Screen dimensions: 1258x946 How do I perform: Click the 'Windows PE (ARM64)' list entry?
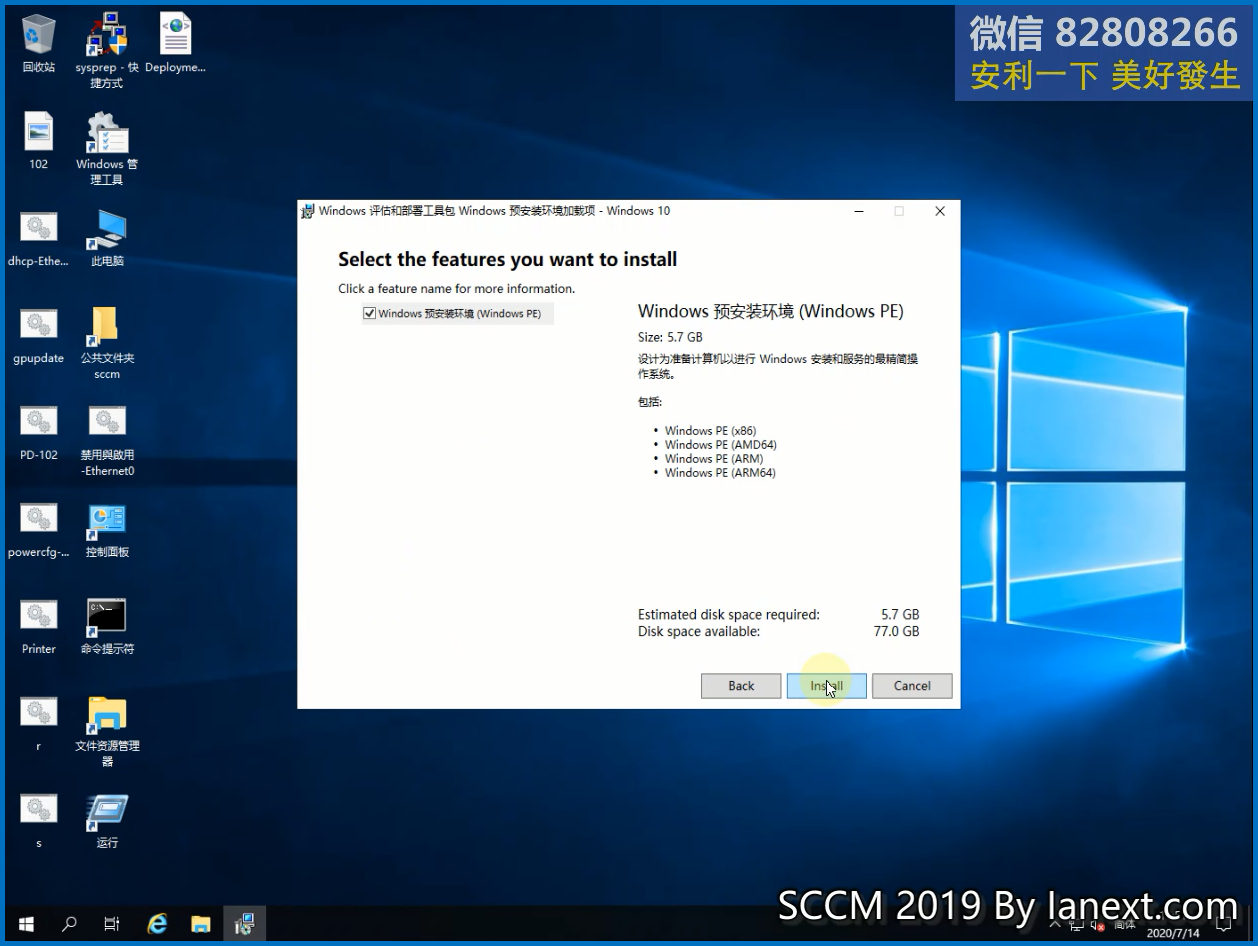(720, 473)
